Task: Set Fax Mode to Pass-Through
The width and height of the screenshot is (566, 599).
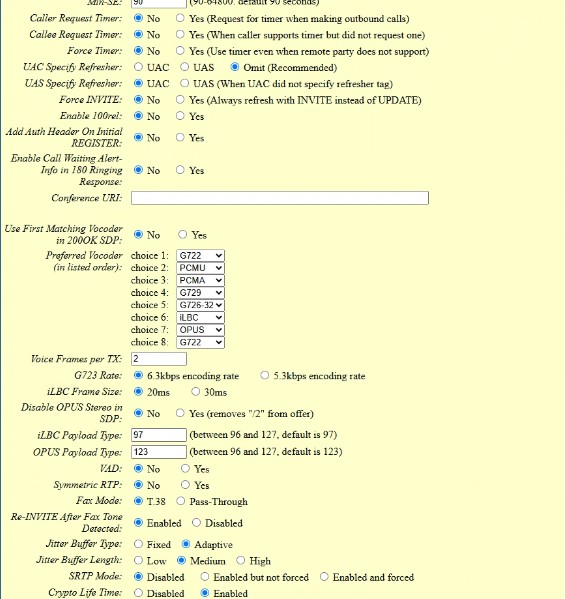Action: [x=180, y=500]
